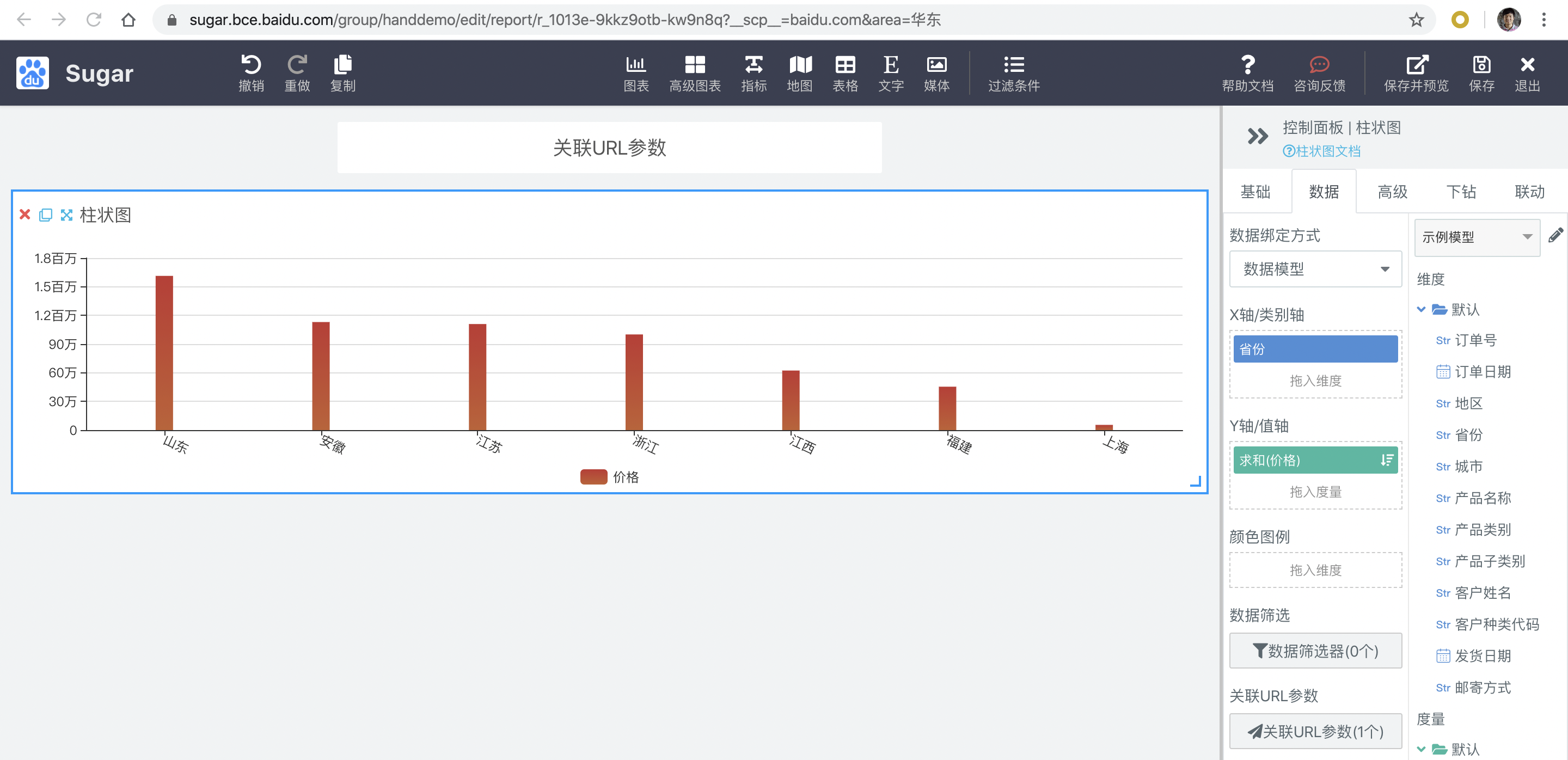Image resolution: width=1568 pixels, height=760 pixels.
Task: Click the Sugar baidu logo
Action: [x=32, y=73]
